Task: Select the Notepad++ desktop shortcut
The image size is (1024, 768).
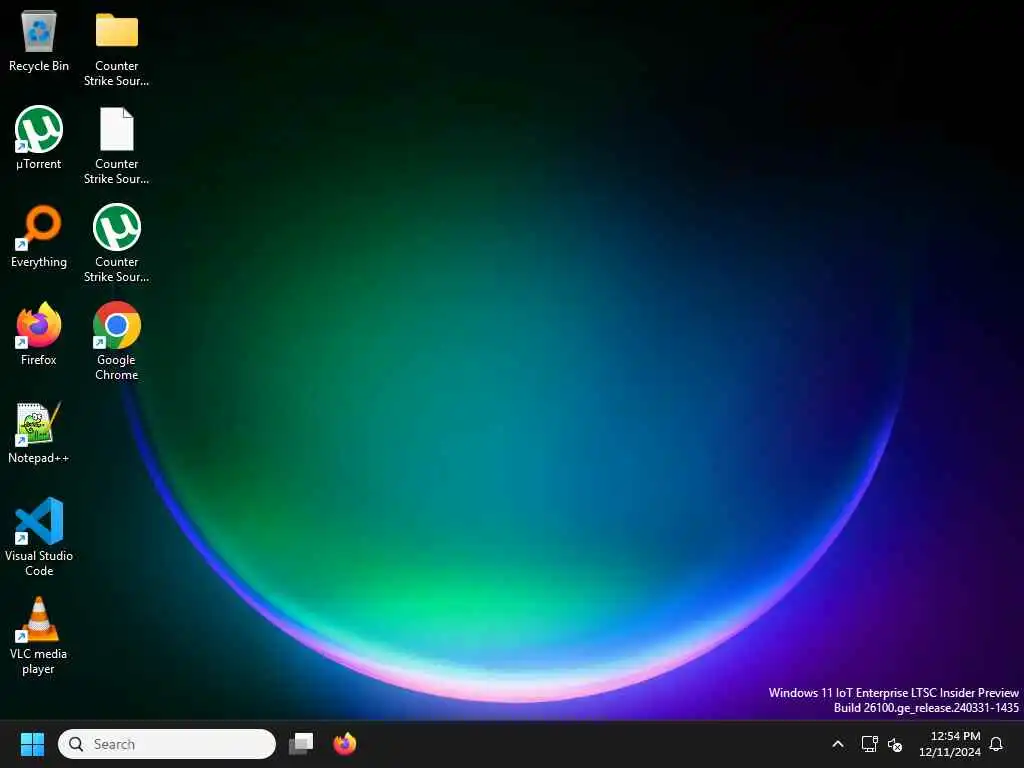Action: [39, 432]
